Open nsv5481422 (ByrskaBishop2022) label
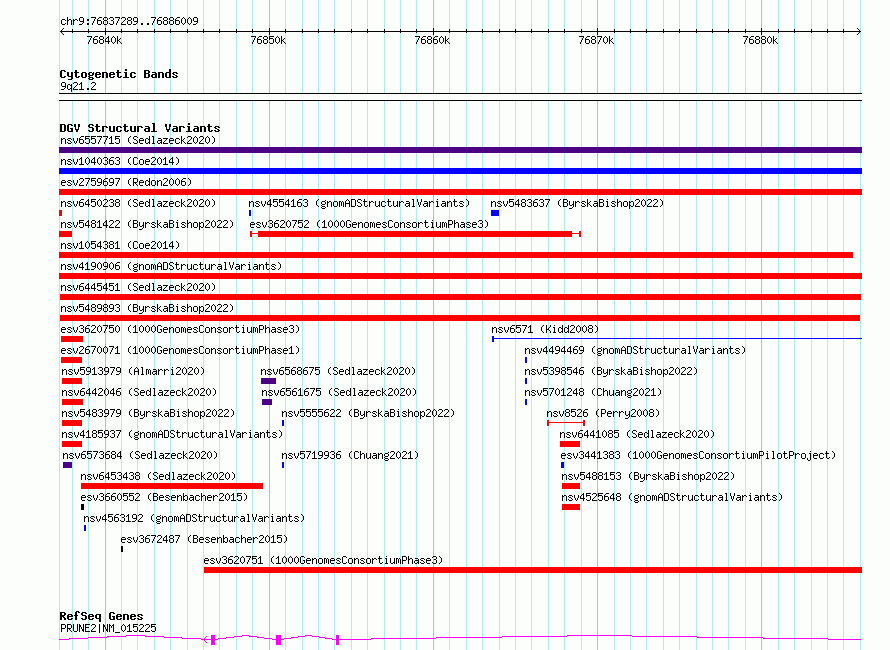890x650 pixels. coord(147,224)
